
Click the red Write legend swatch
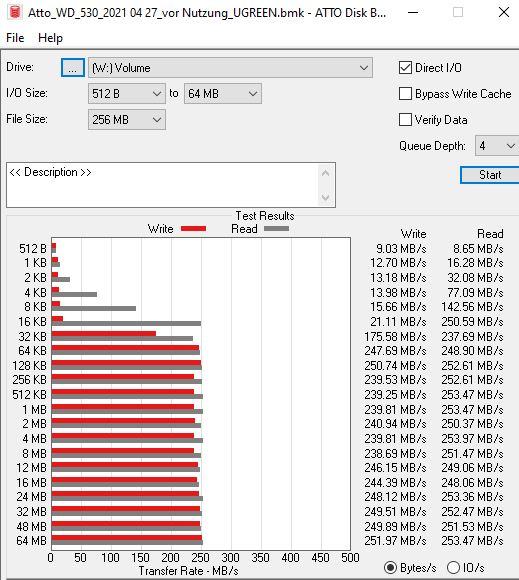coord(193,229)
